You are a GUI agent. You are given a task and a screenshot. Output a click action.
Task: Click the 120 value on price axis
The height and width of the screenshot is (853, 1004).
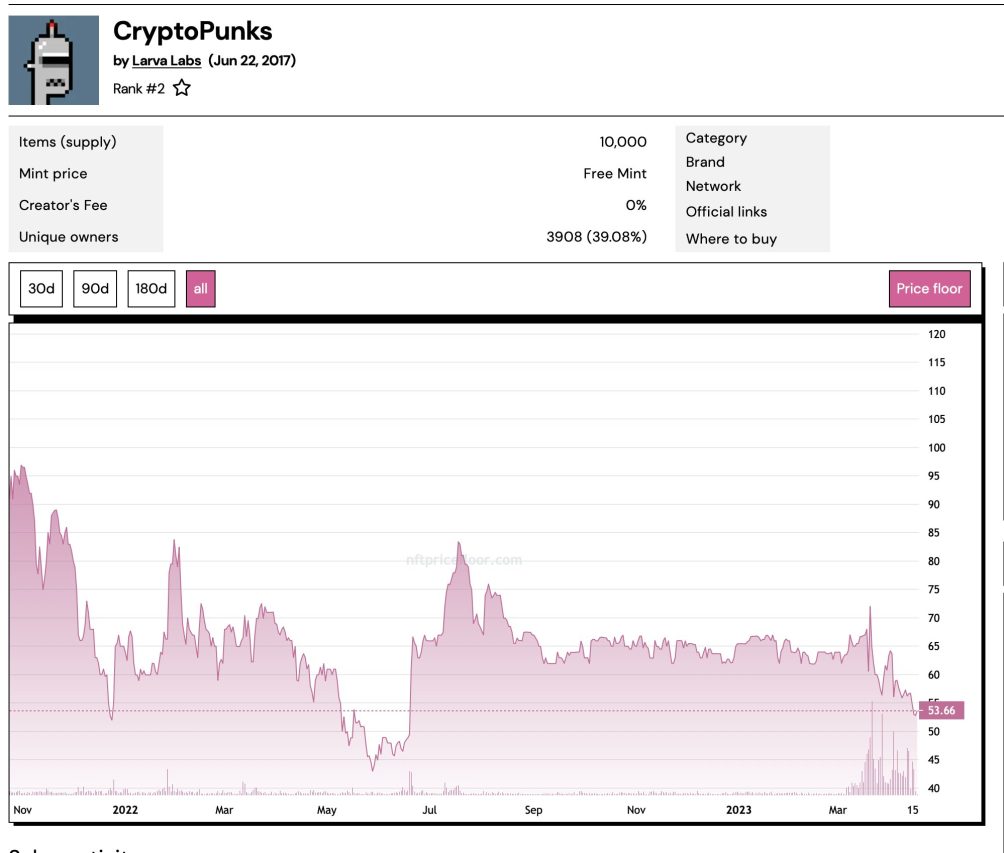point(937,334)
